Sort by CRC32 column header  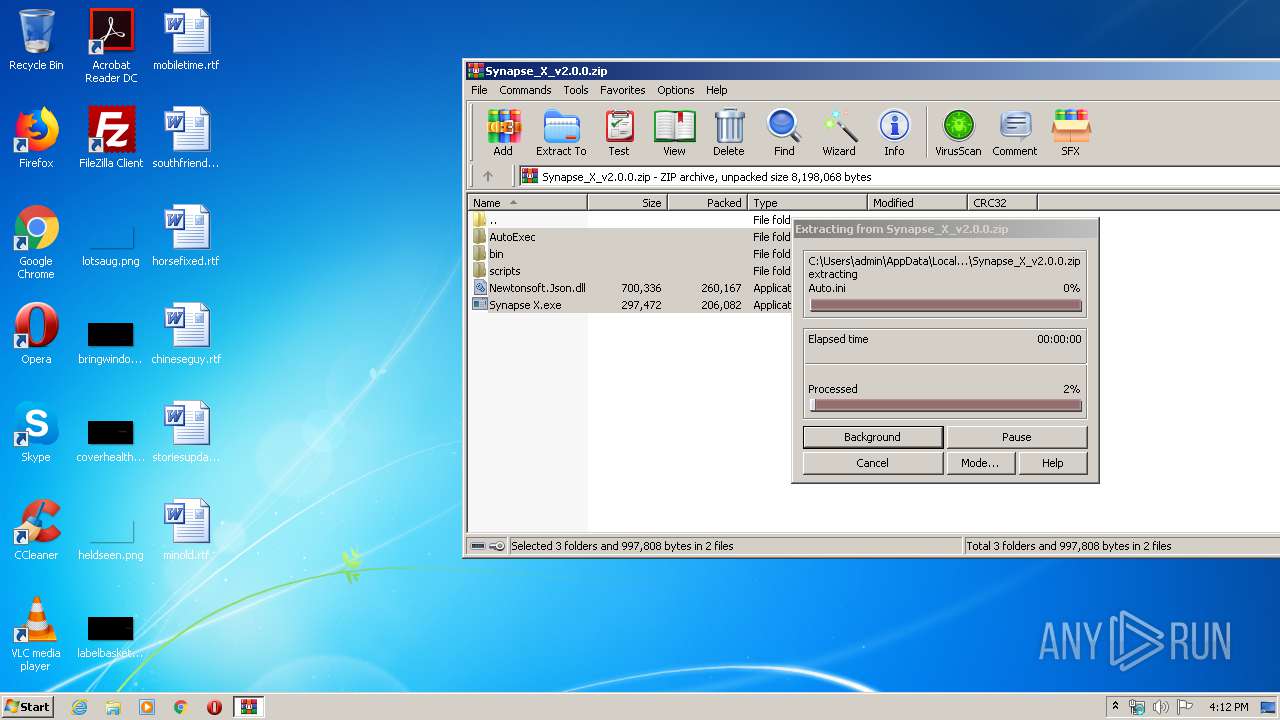1002,202
